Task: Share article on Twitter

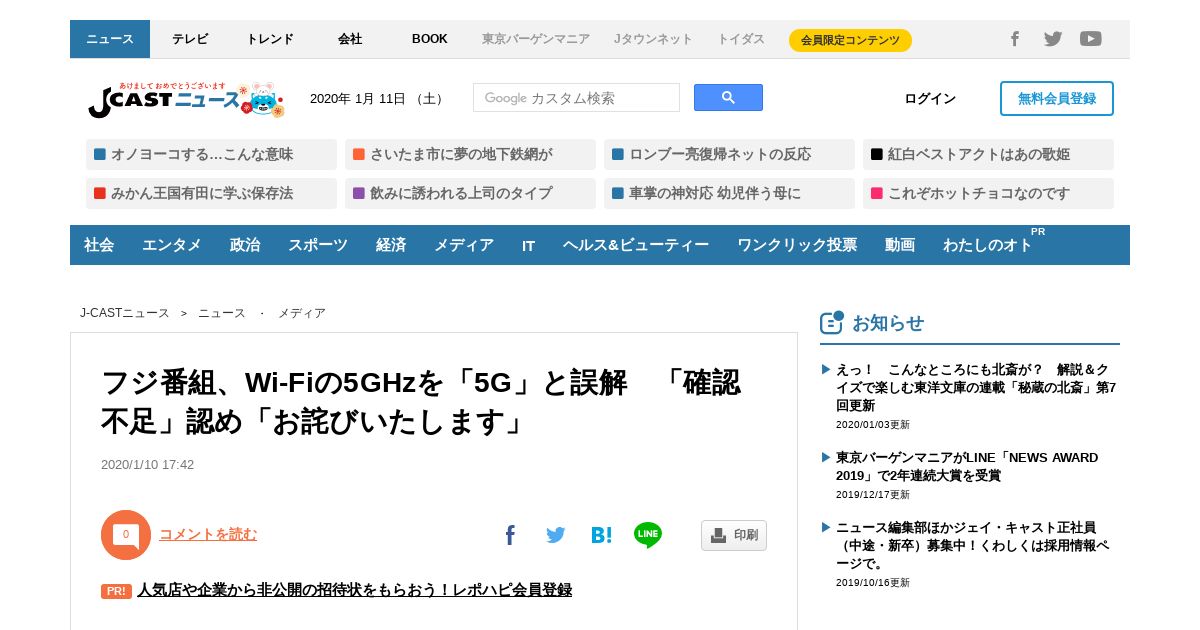Action: click(556, 535)
